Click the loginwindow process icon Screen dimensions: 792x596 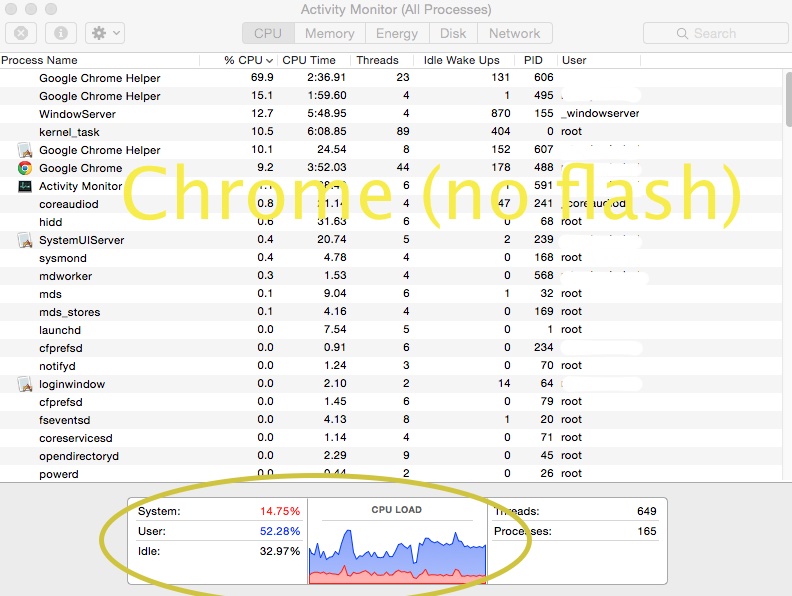tap(25, 384)
